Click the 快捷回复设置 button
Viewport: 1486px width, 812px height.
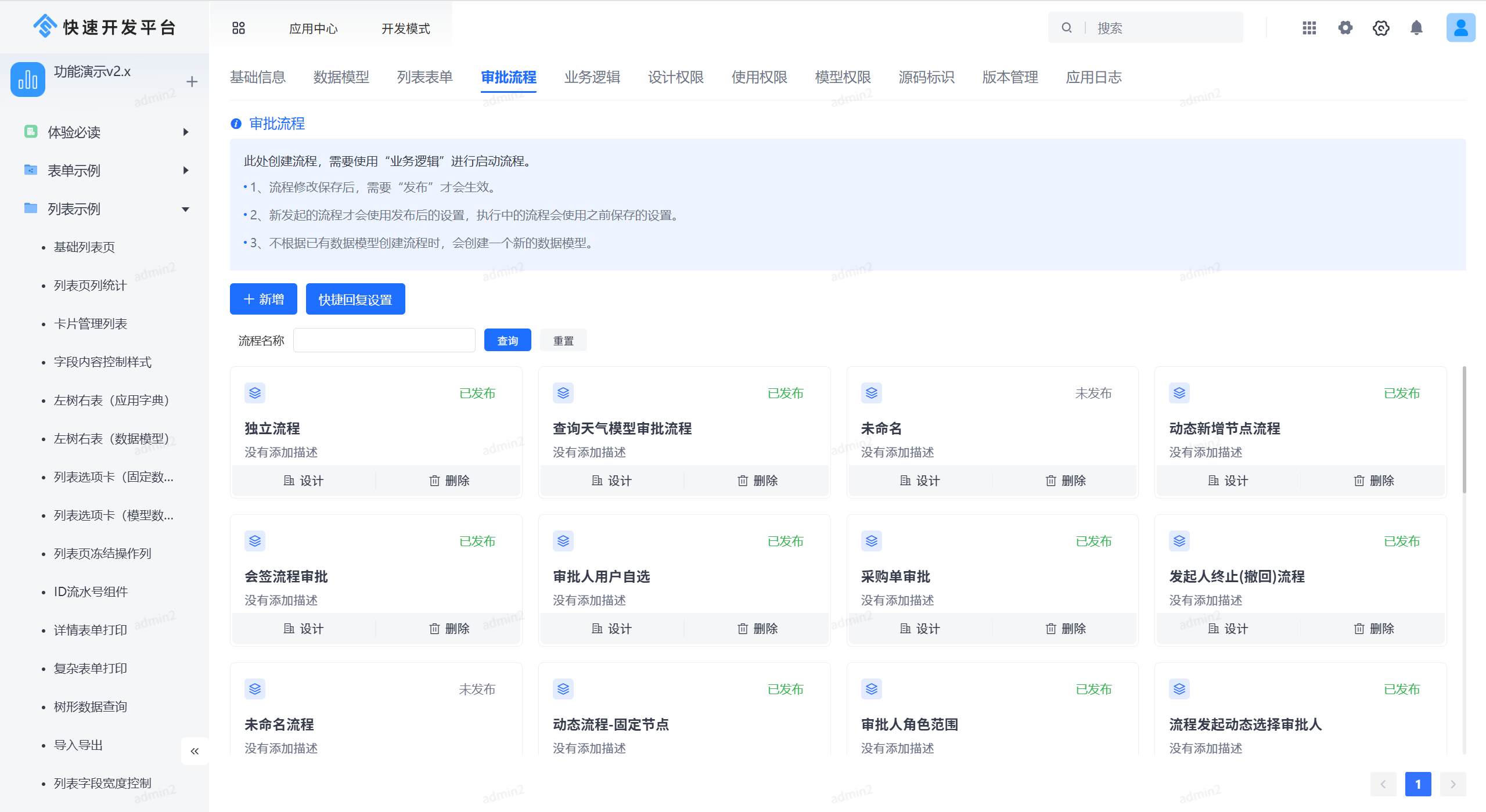355,299
